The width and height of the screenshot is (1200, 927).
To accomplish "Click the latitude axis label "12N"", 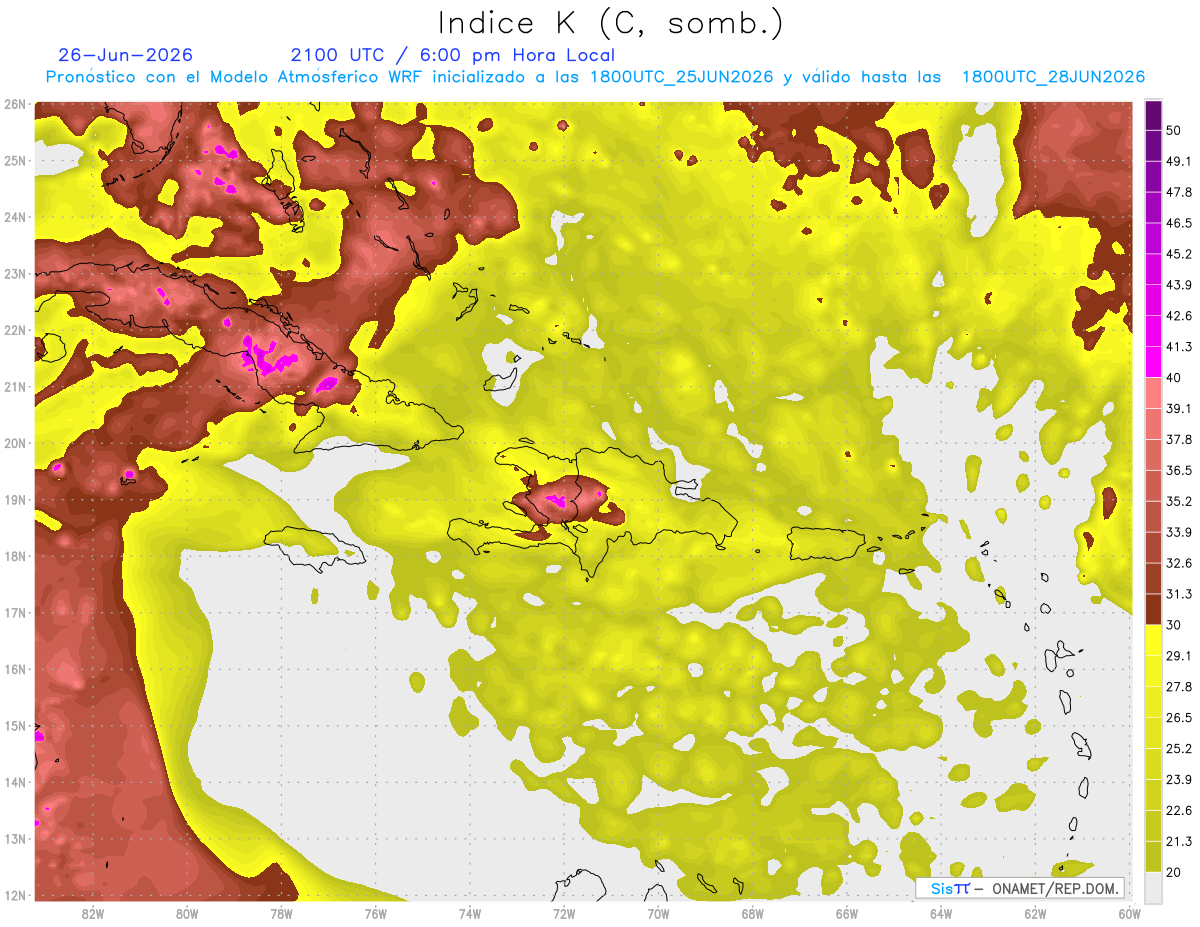I will pos(15,895).
